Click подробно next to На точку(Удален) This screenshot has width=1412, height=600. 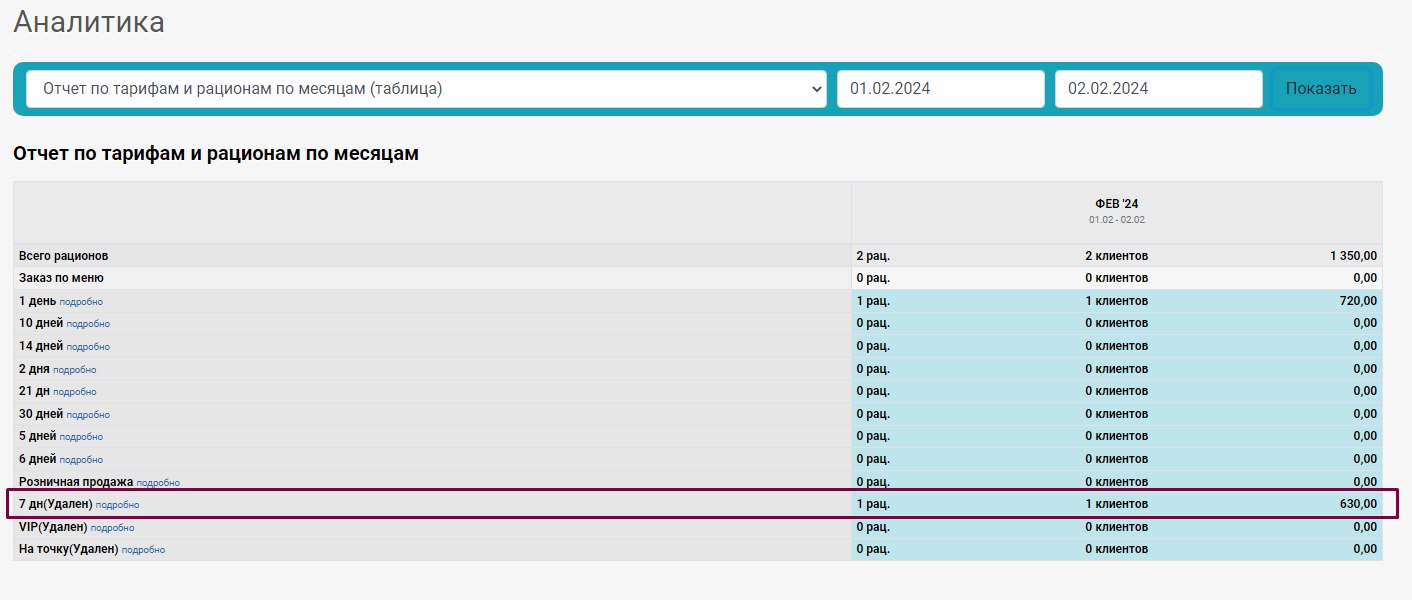pyautogui.click(x=143, y=550)
